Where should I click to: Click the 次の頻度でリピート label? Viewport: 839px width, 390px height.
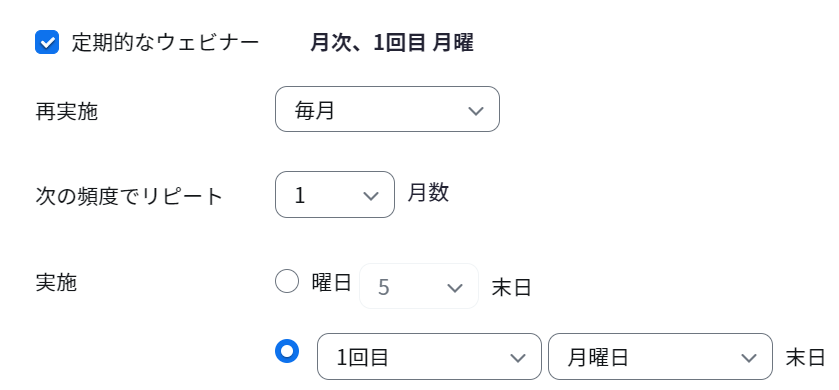[129, 197]
